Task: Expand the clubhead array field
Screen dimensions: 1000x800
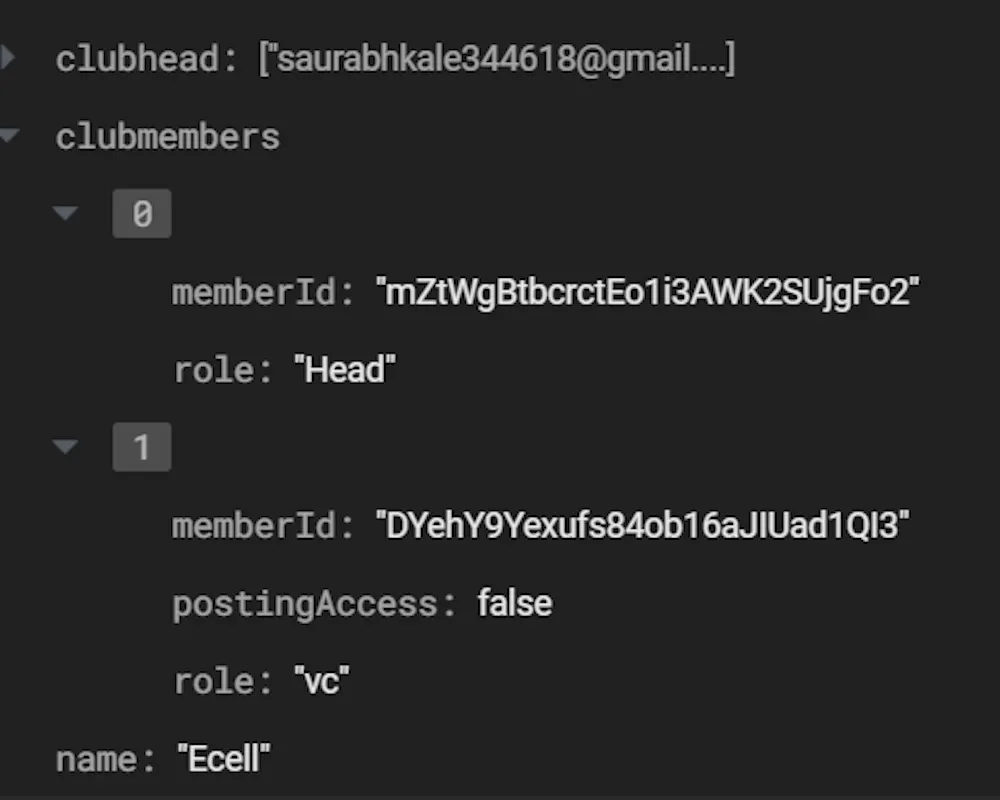Action: tap(8, 57)
